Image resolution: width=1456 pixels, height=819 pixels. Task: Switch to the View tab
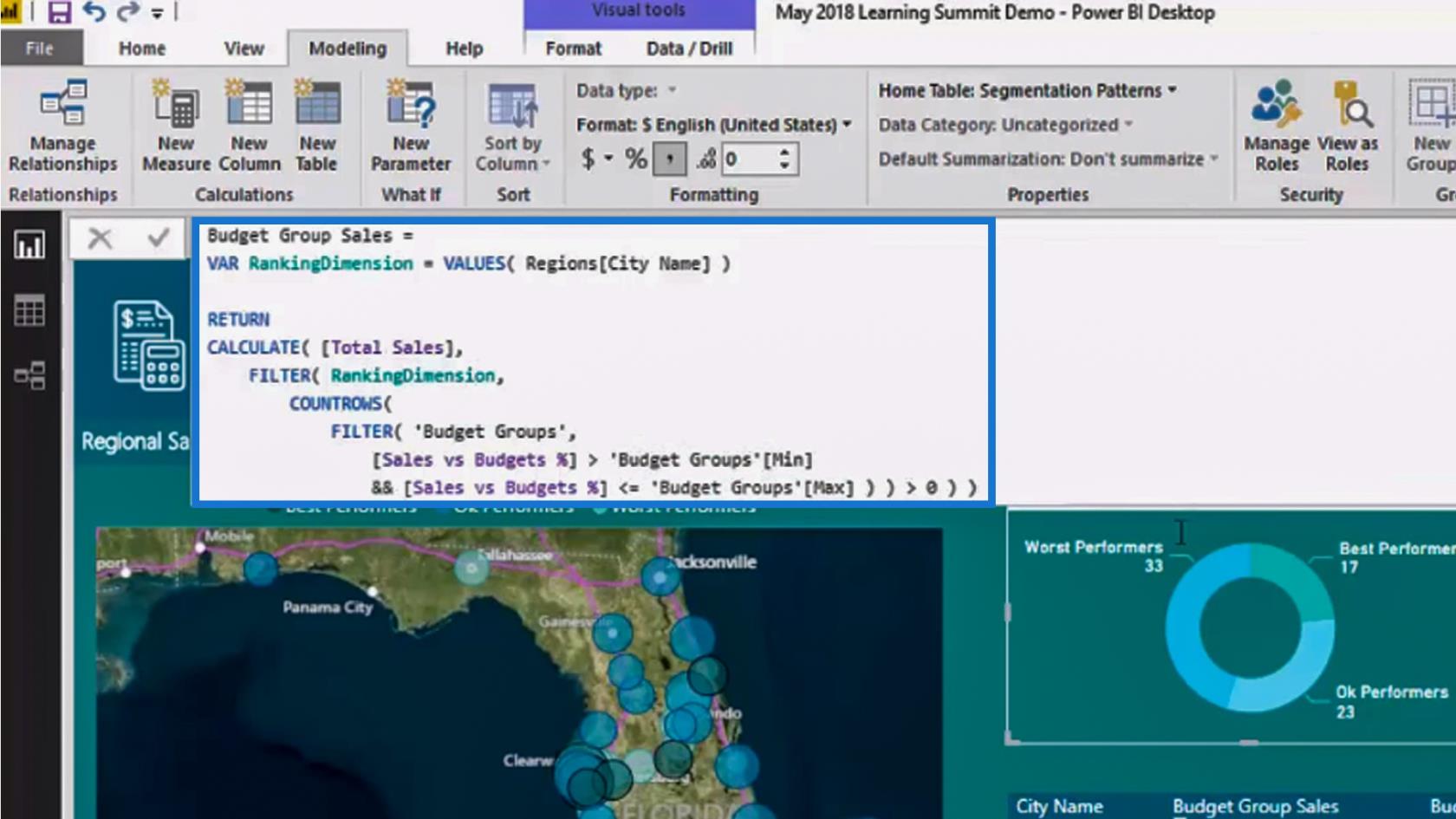[244, 49]
